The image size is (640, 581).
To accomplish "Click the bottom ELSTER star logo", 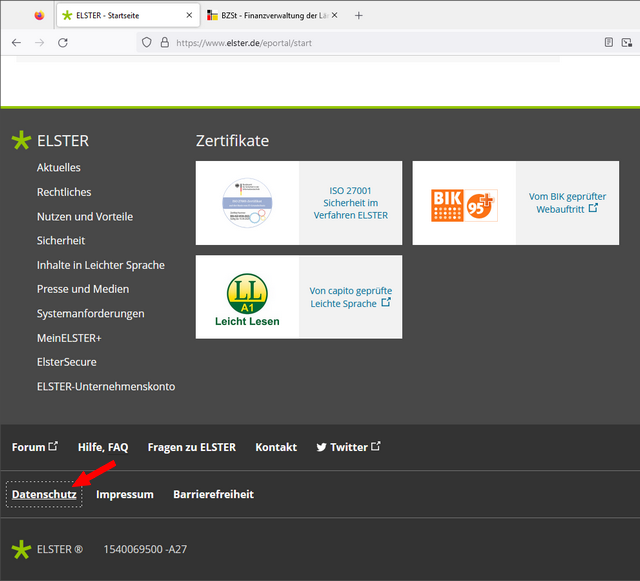I will (21, 550).
